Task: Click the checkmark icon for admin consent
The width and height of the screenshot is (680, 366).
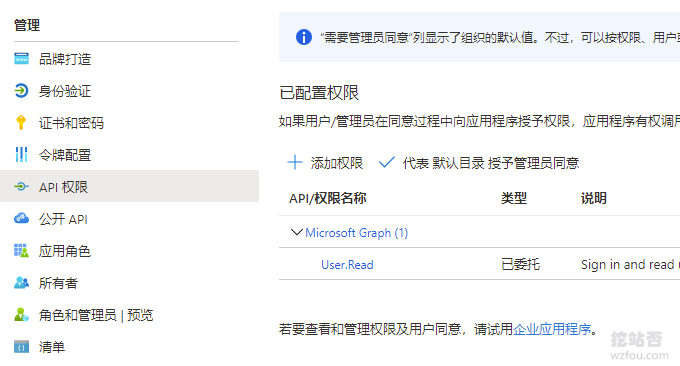Action: 386,163
